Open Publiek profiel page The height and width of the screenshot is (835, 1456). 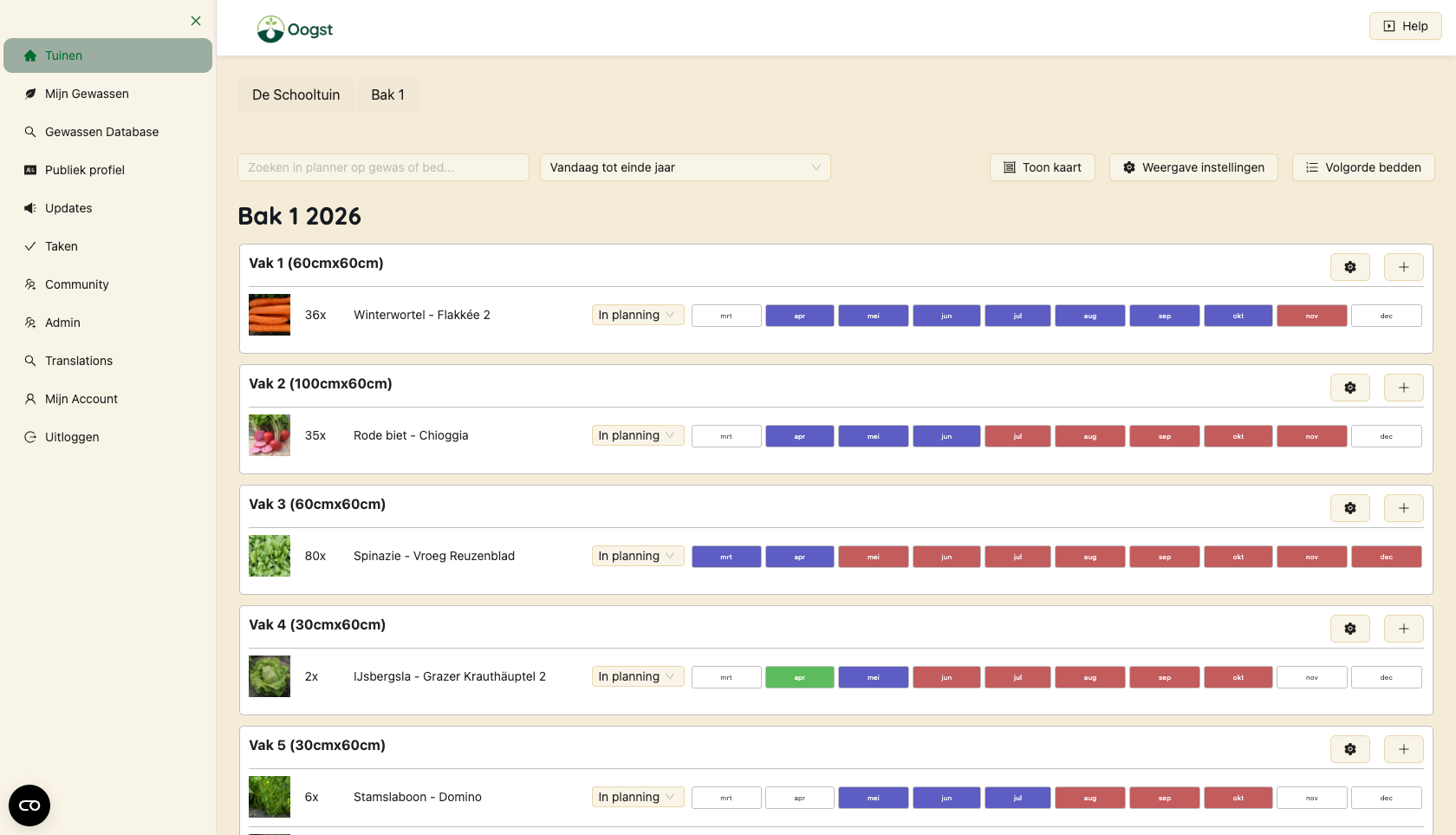coord(107,170)
